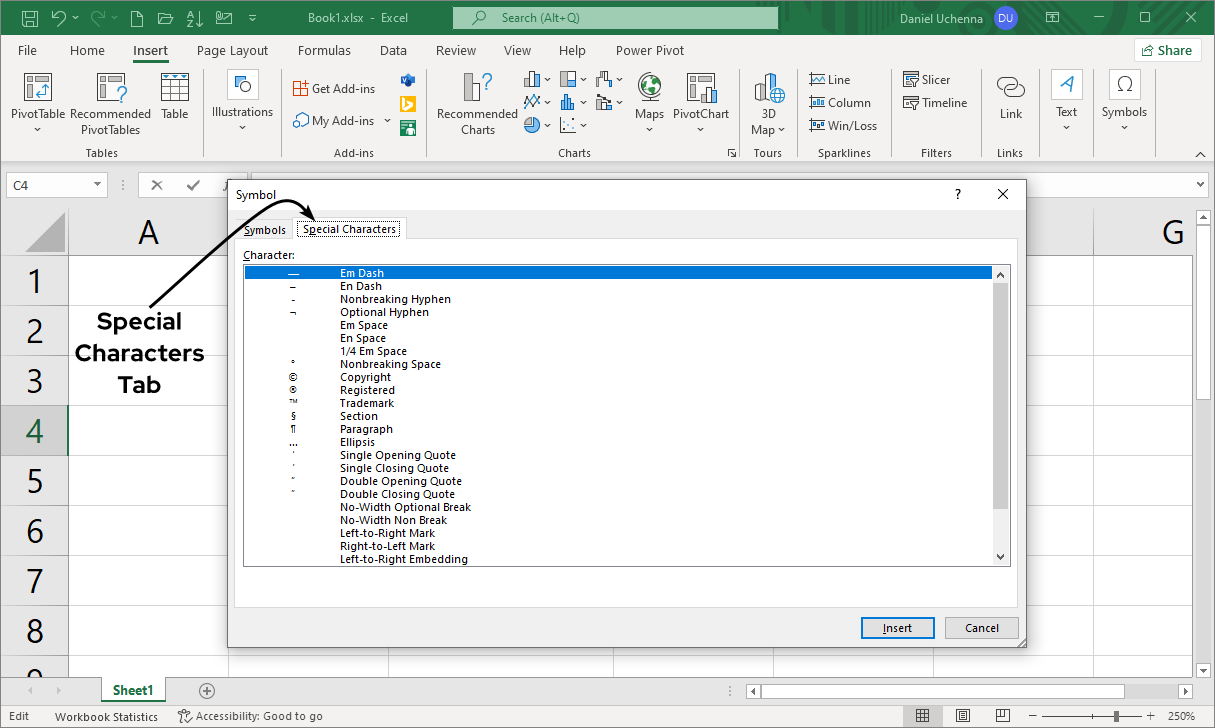Click Get Add-ins
This screenshot has height=728, width=1215.
[x=334, y=88]
